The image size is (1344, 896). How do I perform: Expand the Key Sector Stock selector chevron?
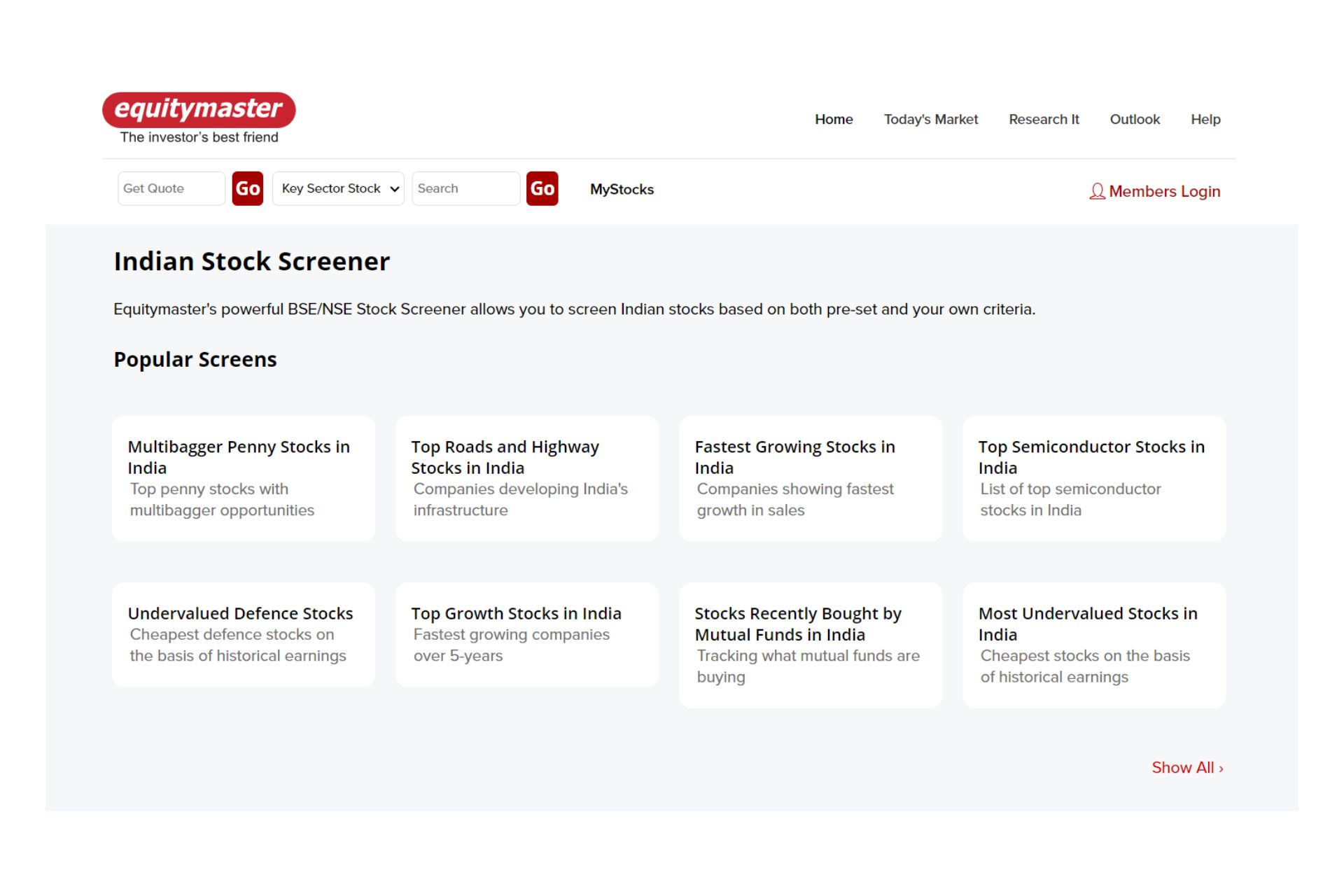[393, 188]
